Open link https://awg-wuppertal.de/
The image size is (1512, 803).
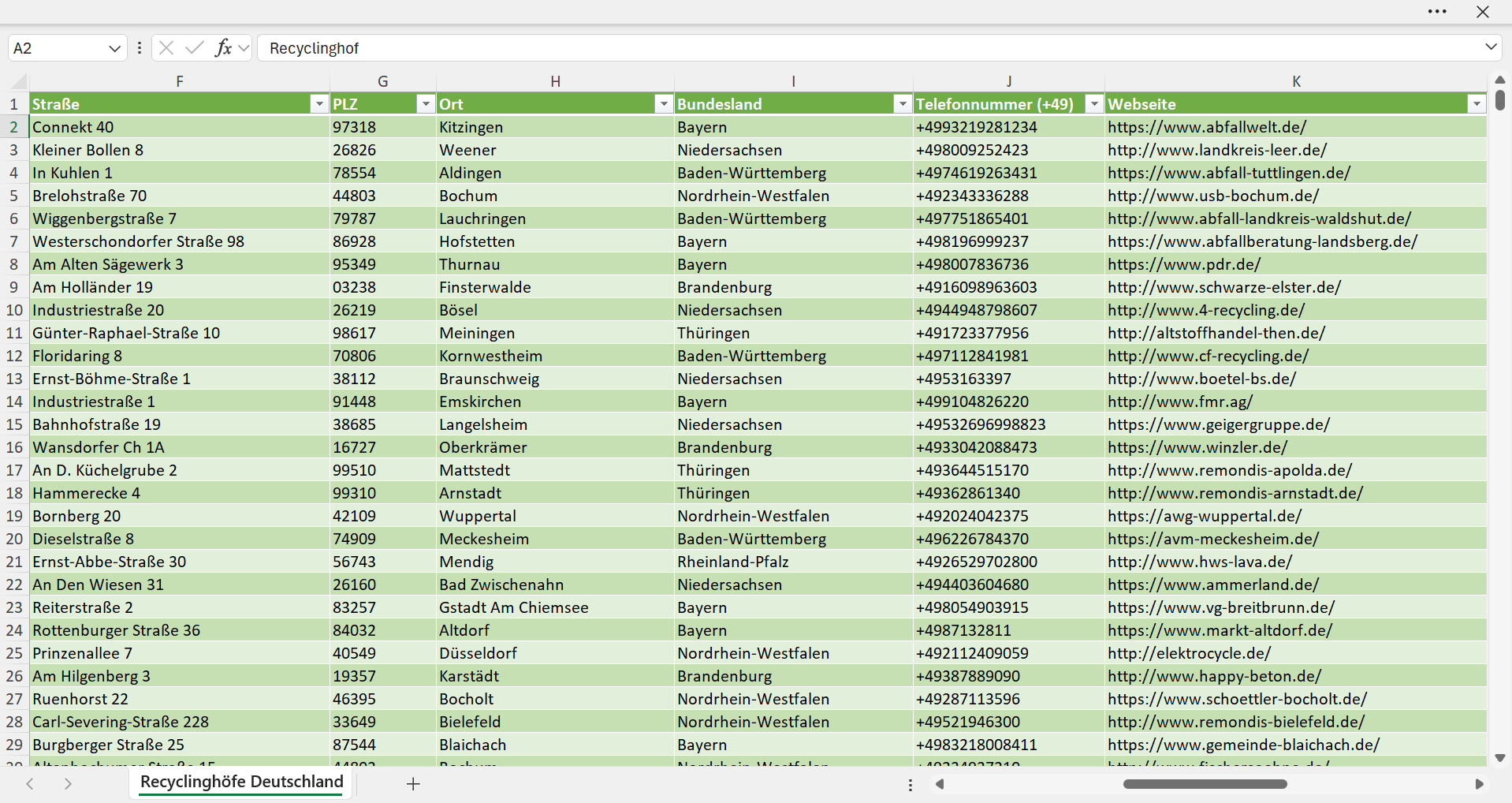(x=1204, y=516)
